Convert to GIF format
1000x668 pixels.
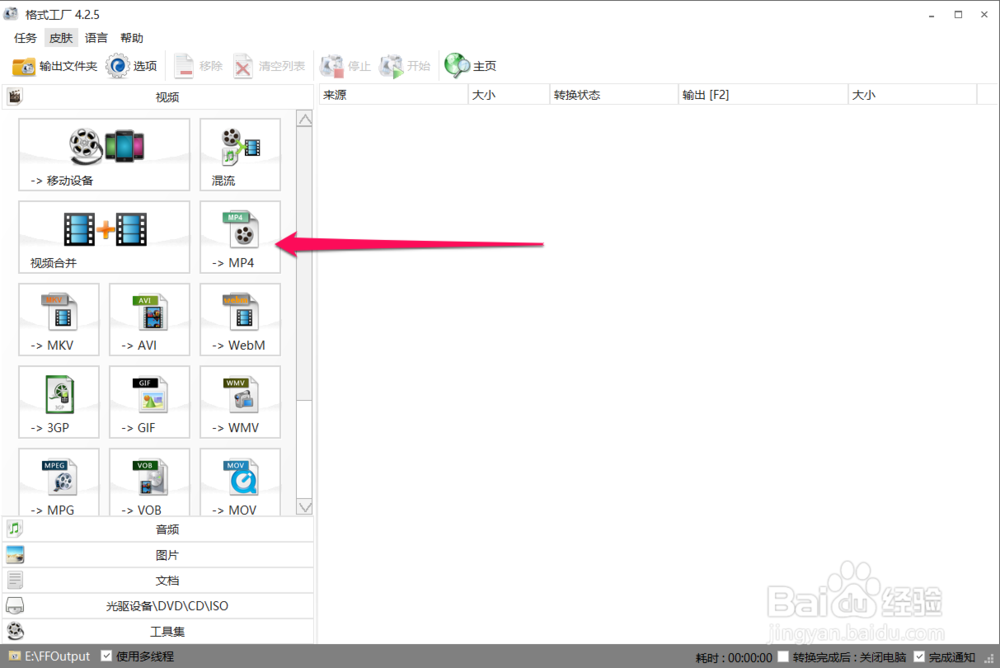click(x=150, y=402)
